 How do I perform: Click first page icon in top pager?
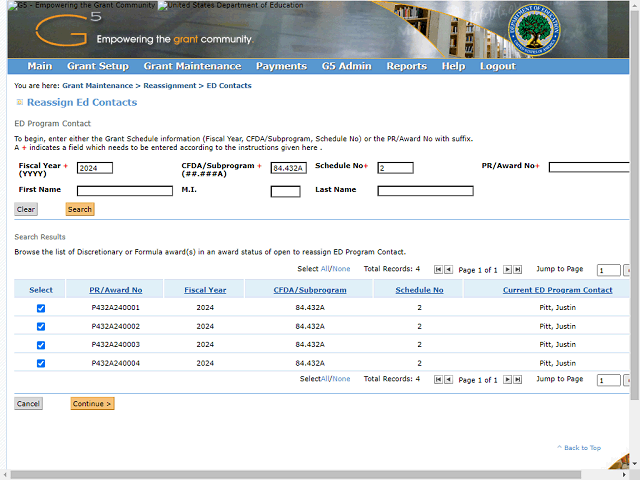pos(438,270)
